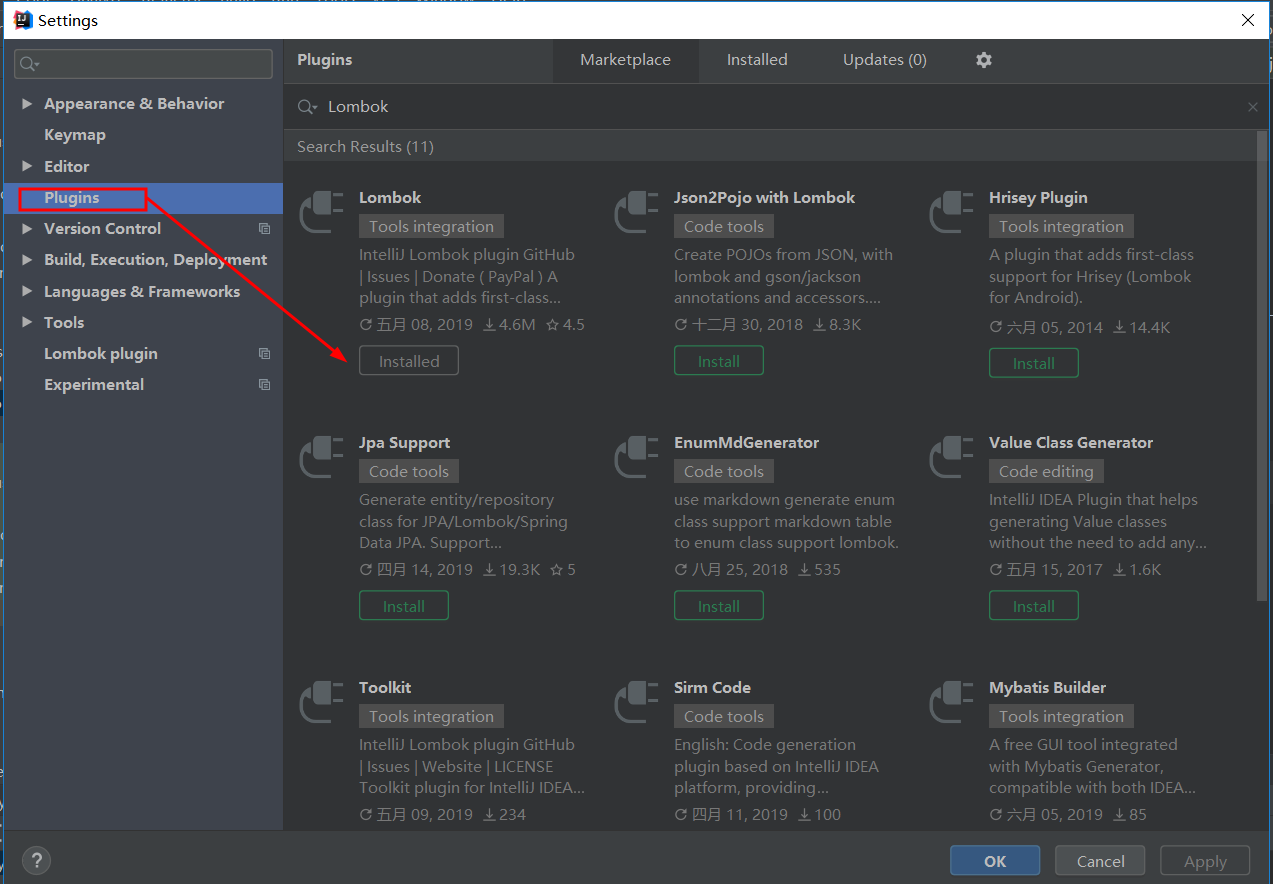Install the Value Class Generator plugin
The image size is (1273, 884).
(x=1034, y=606)
